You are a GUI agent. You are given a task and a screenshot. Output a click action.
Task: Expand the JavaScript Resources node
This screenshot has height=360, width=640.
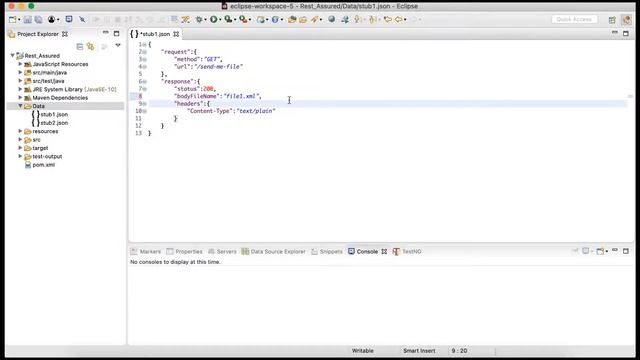click(20, 64)
